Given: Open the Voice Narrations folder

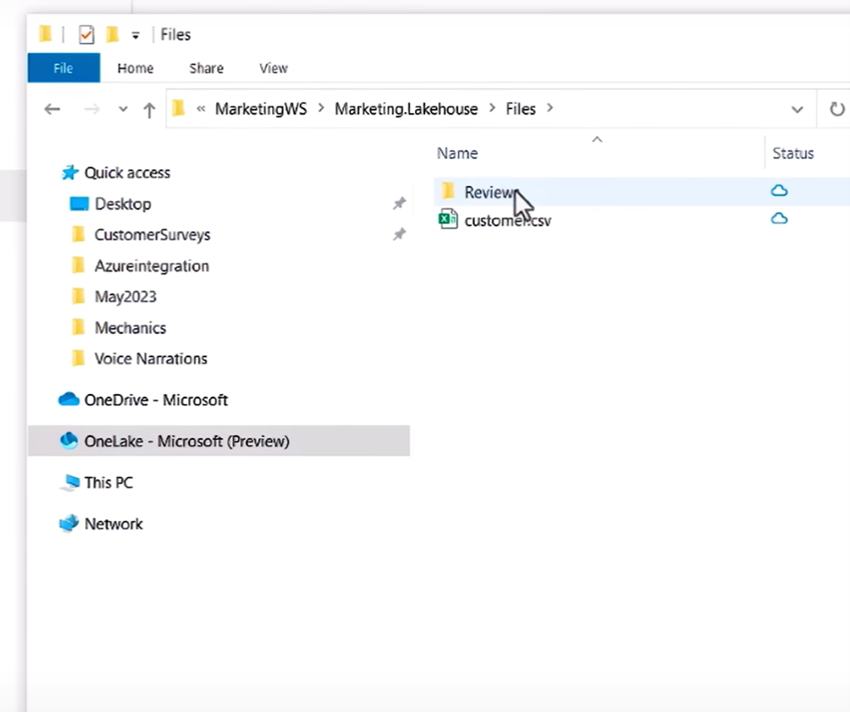Looking at the screenshot, I should click(x=151, y=359).
